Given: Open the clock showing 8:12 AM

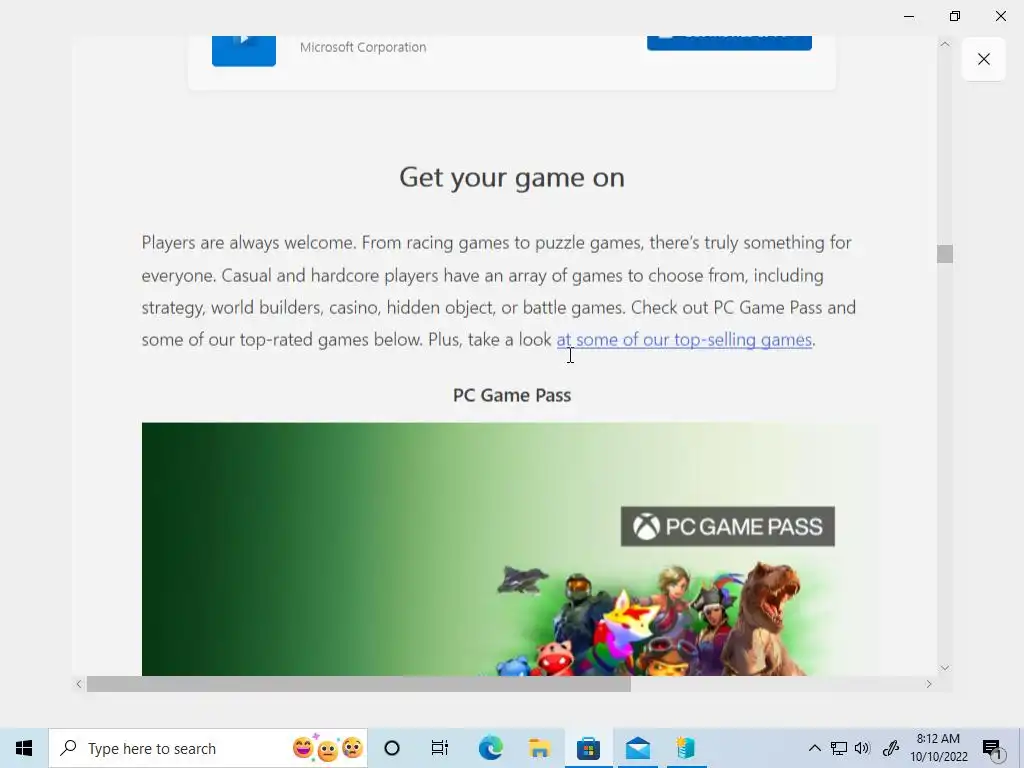Looking at the screenshot, I should [x=939, y=748].
